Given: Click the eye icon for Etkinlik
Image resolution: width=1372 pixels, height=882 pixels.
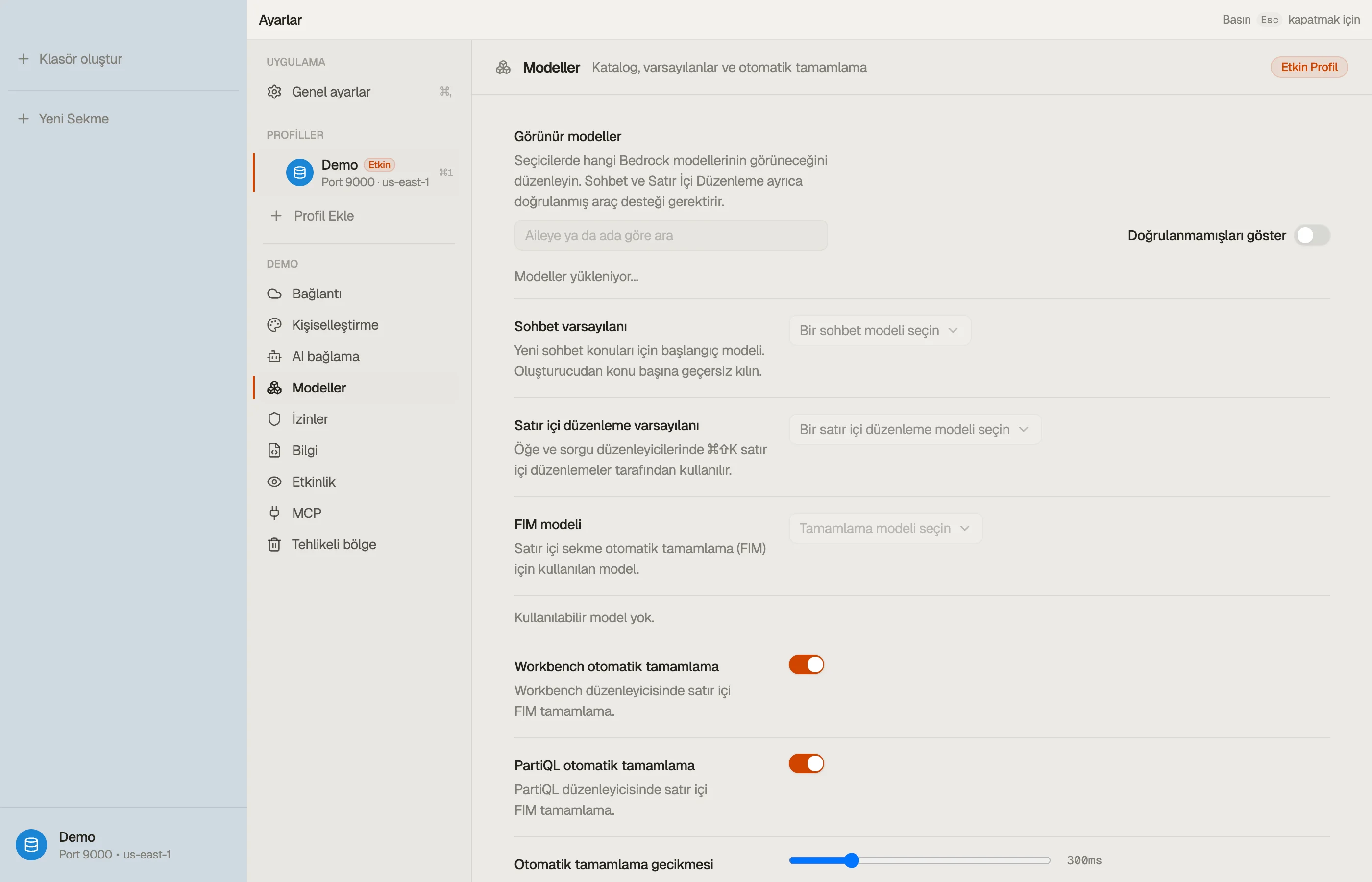Looking at the screenshot, I should click(x=274, y=482).
